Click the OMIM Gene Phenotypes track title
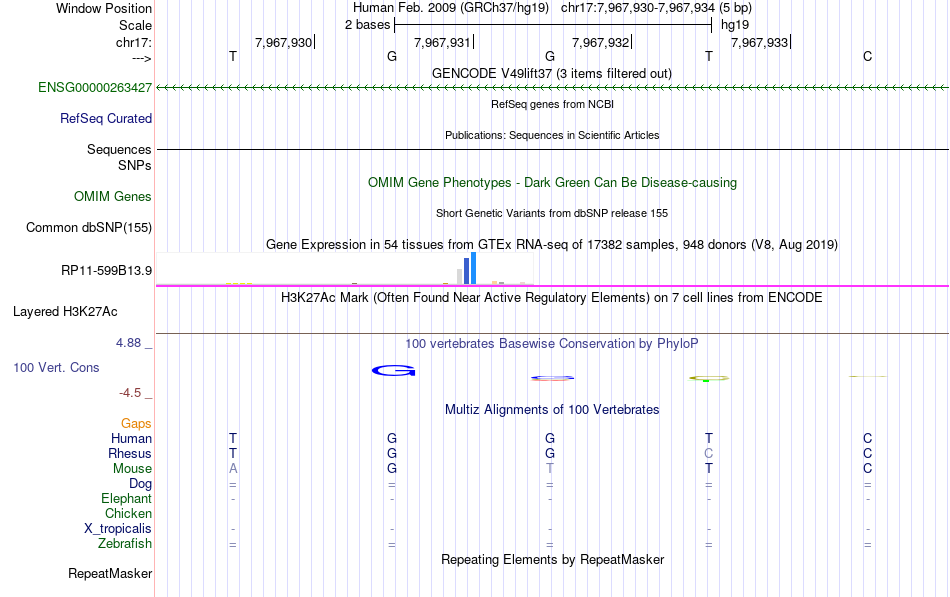The width and height of the screenshot is (950, 597). [x=553, y=183]
